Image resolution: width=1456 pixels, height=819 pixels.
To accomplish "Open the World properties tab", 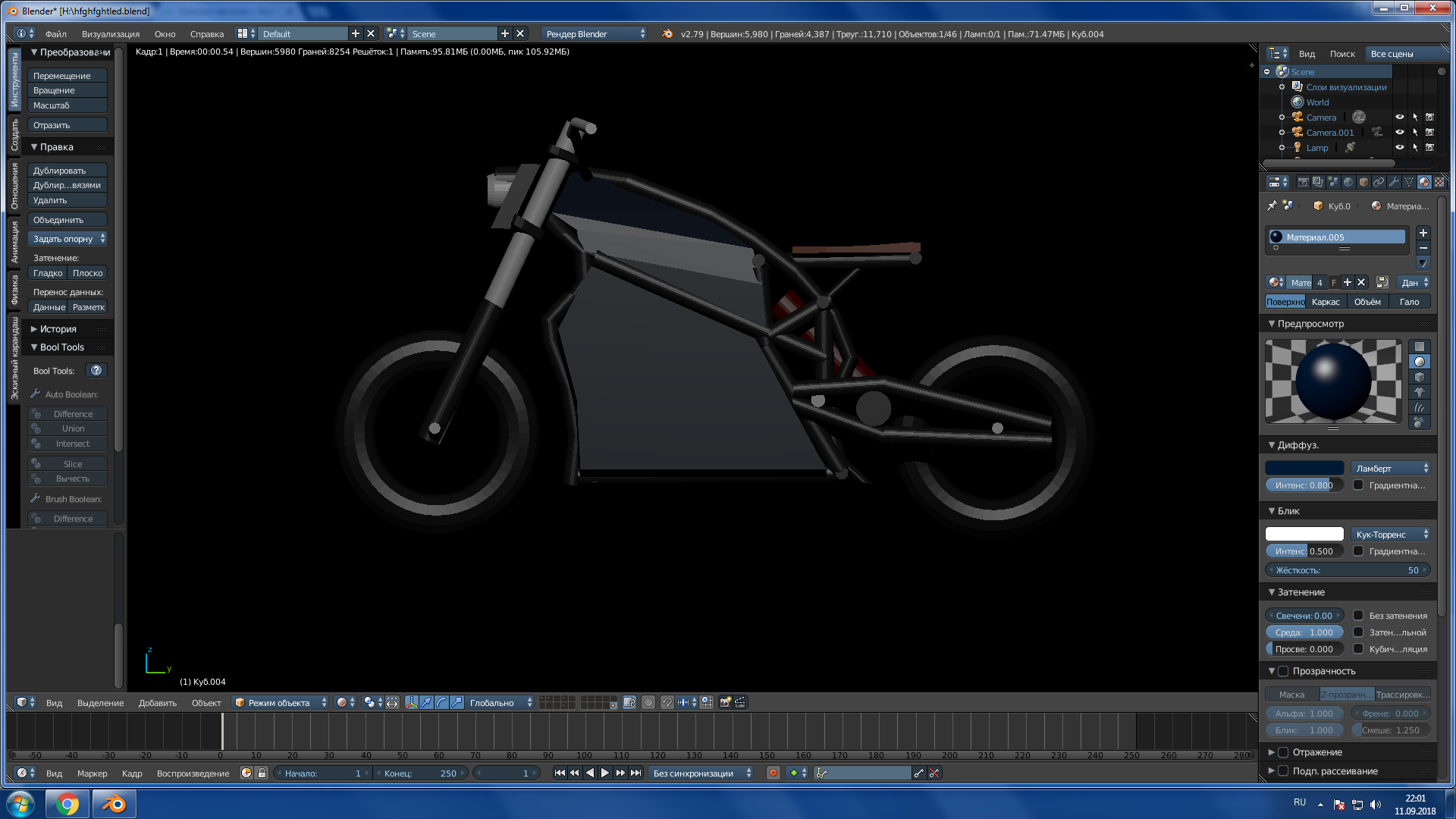I will point(1348,182).
